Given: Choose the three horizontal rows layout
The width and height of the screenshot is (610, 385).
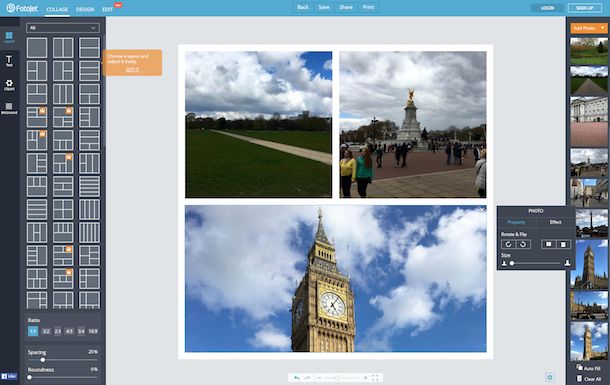Looking at the screenshot, I should pyautogui.click(x=89, y=71).
